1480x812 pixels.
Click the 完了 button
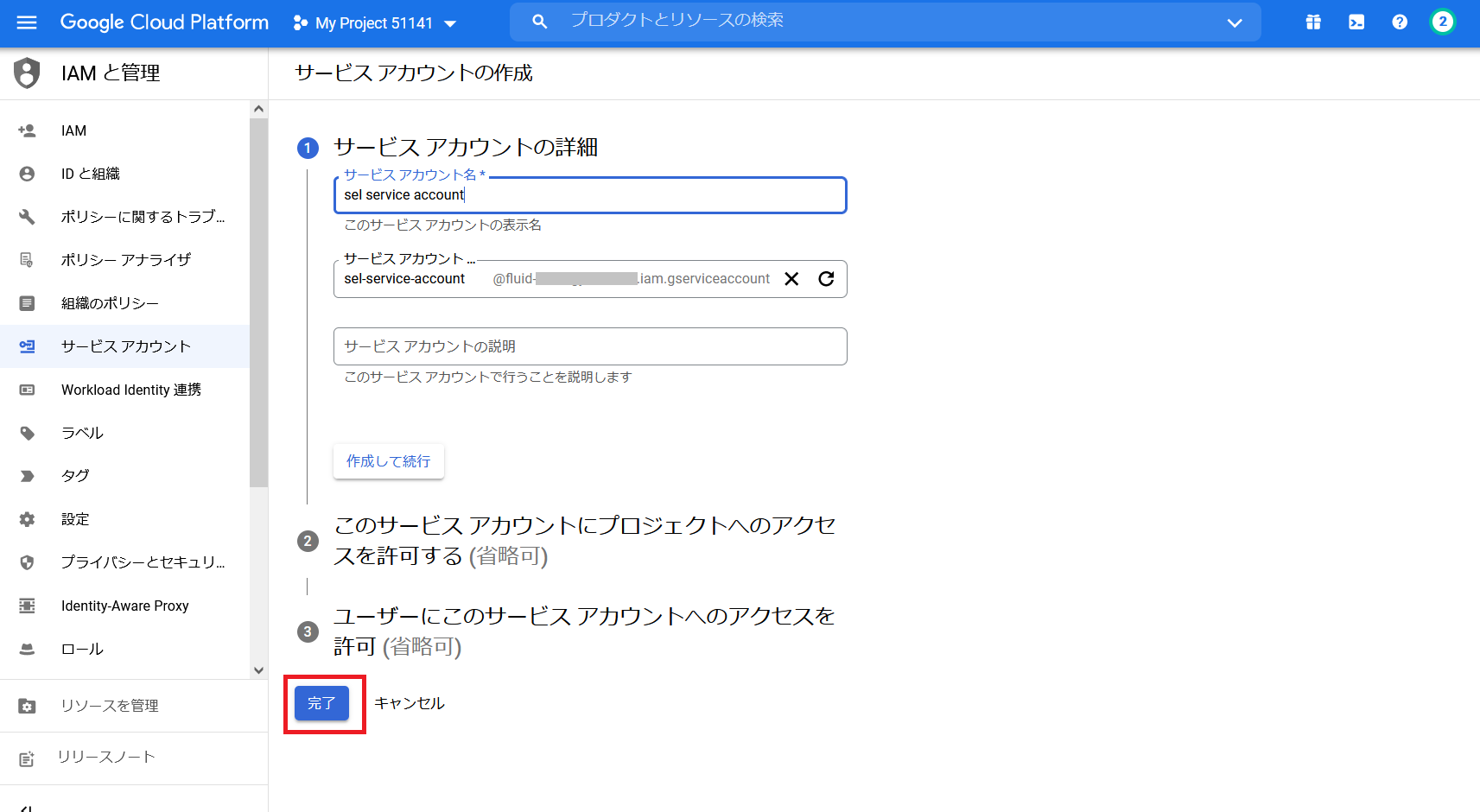tap(321, 703)
